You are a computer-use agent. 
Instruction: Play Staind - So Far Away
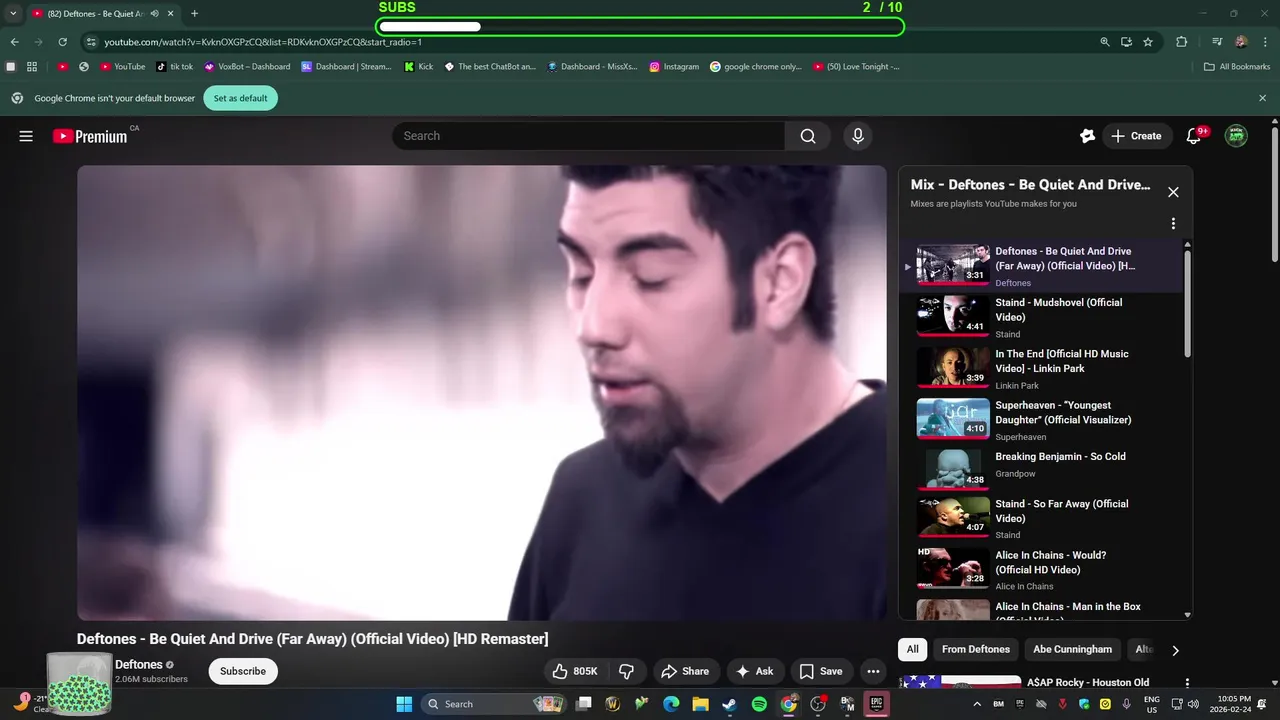pos(1040,518)
